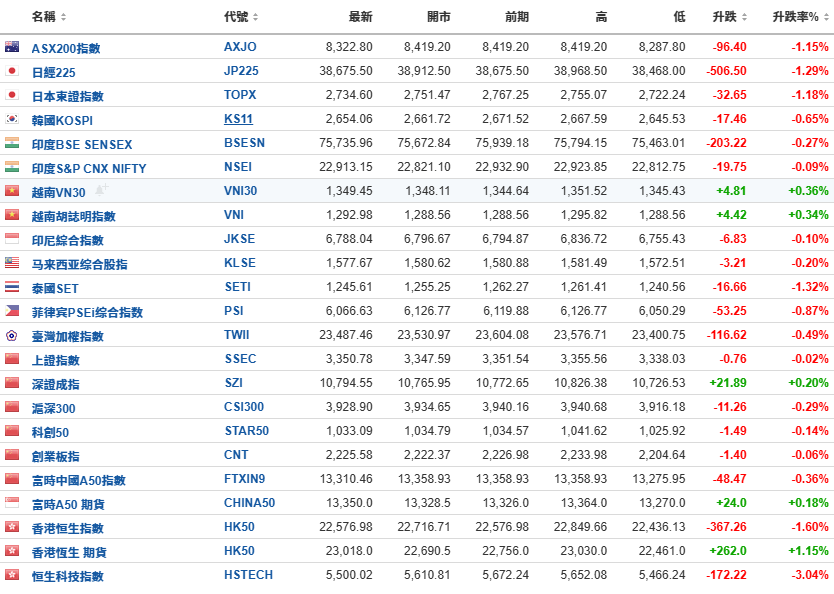Click the China flag beside 科創50

click(12, 431)
